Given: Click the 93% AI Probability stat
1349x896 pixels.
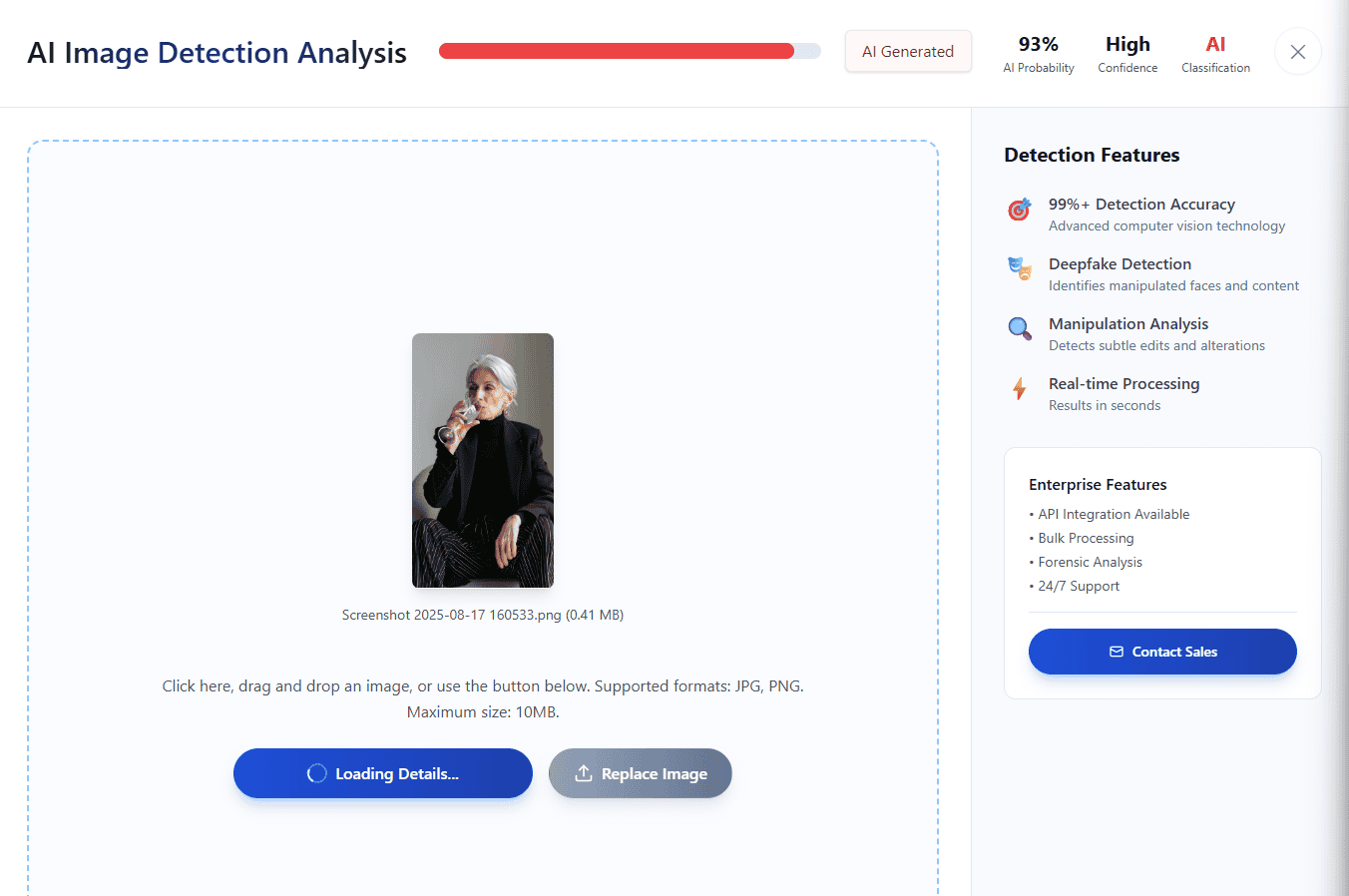Looking at the screenshot, I should click(x=1039, y=54).
